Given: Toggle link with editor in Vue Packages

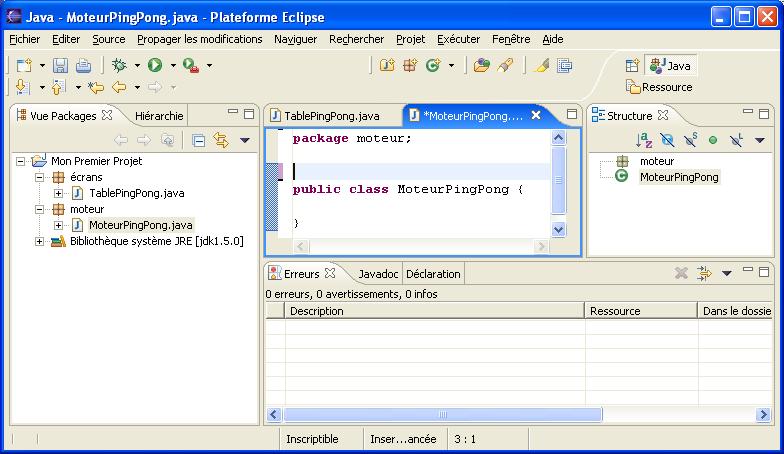Looking at the screenshot, I should (x=221, y=140).
